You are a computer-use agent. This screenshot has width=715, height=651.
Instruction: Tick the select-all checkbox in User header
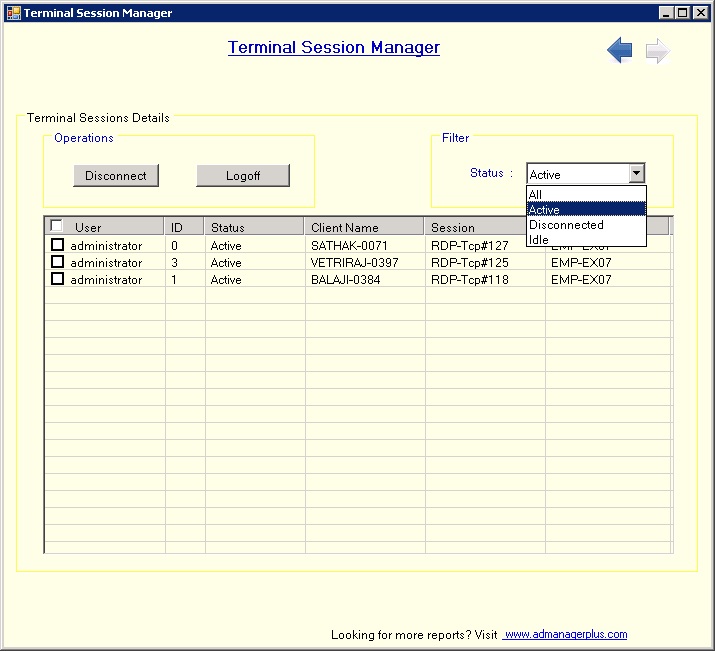click(x=57, y=226)
